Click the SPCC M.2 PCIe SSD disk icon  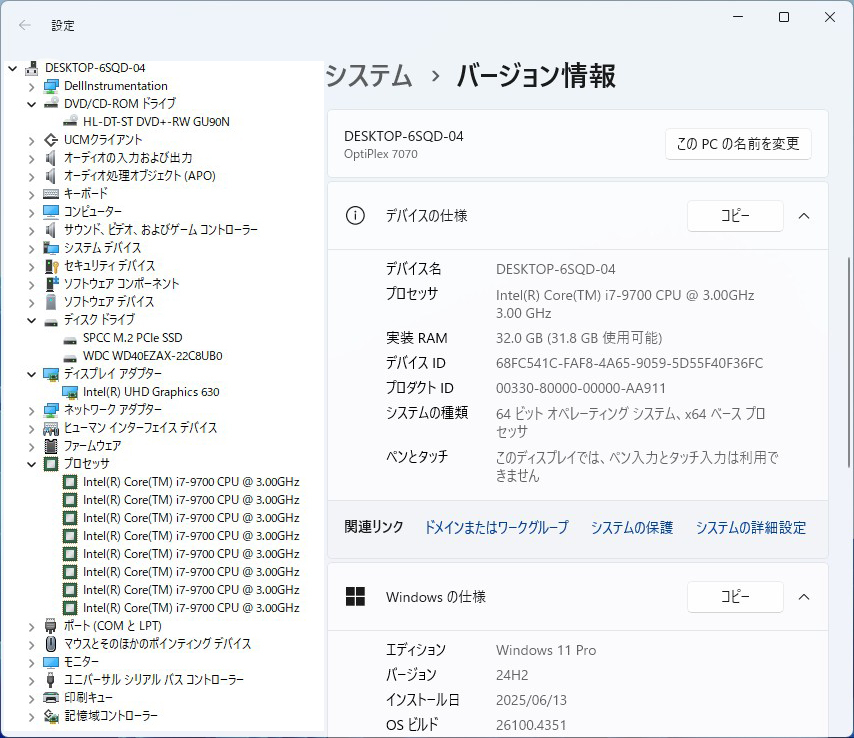(x=70, y=340)
